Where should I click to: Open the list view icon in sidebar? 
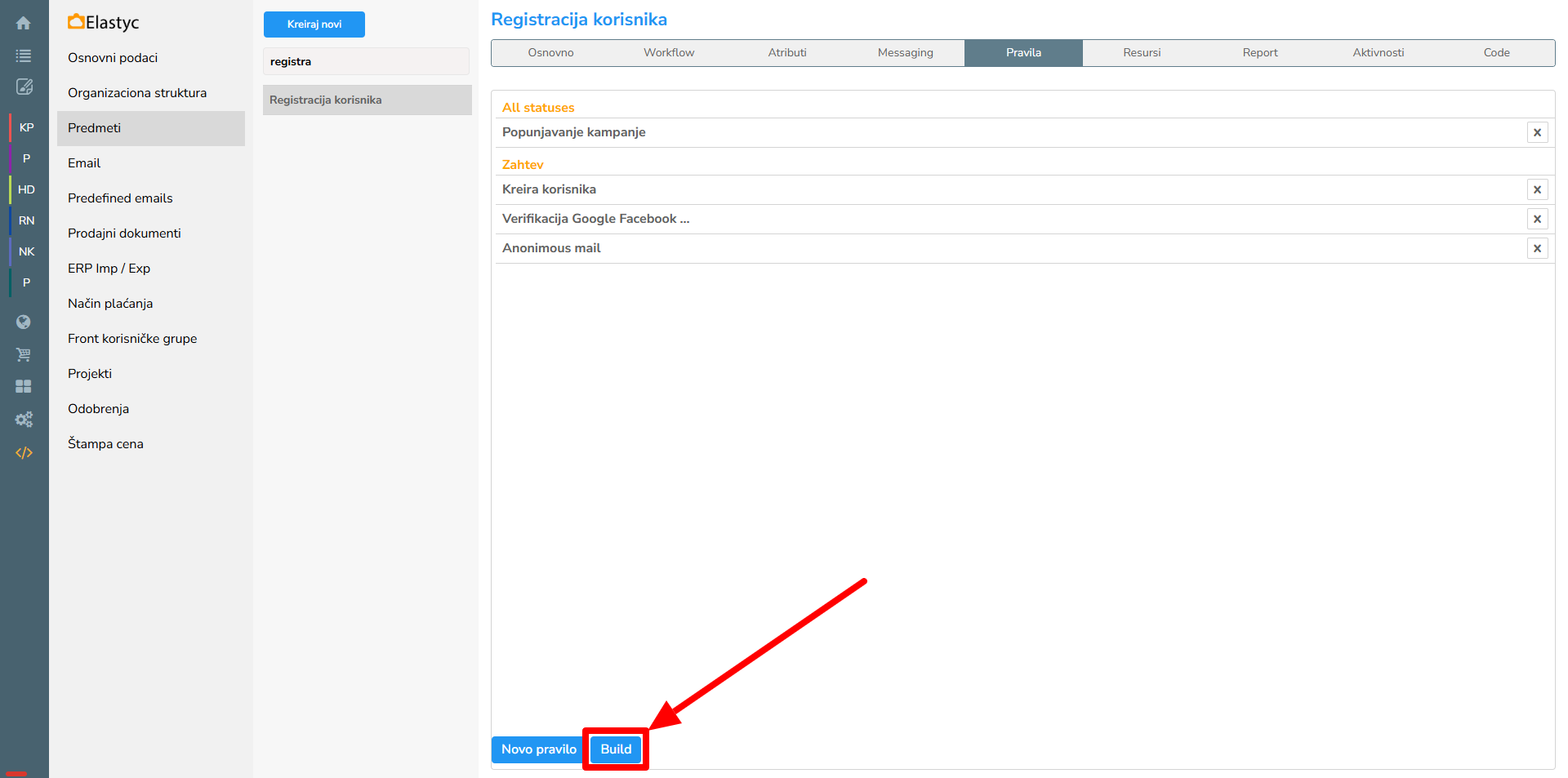[24, 56]
